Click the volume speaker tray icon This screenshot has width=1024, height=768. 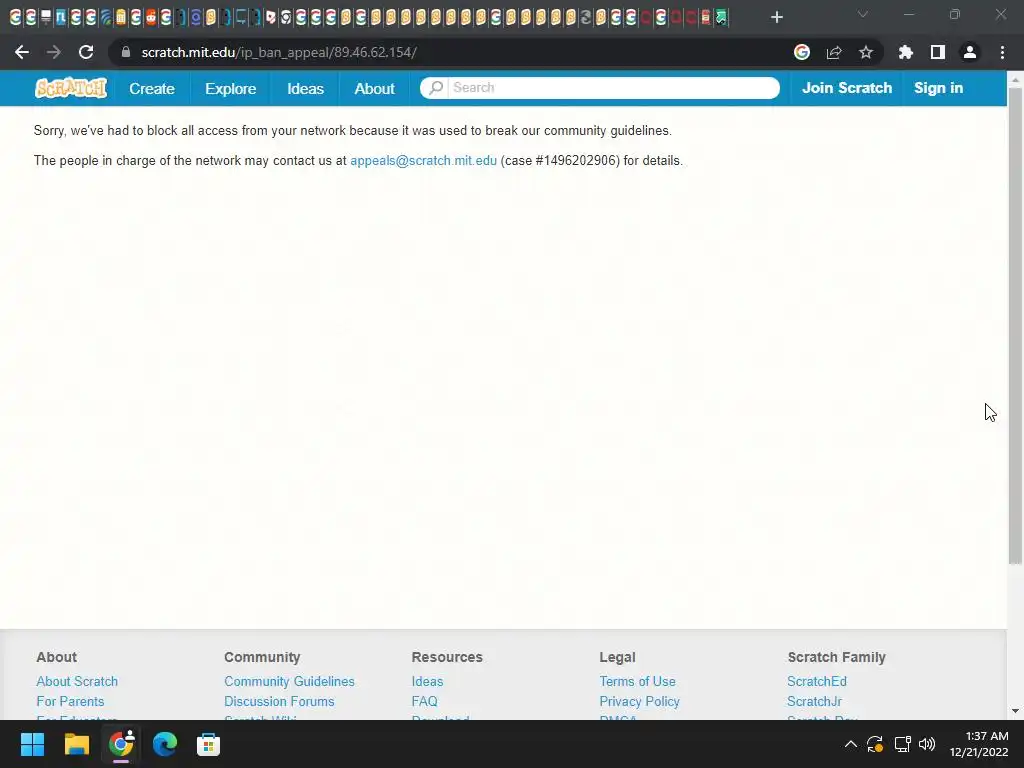pos(927,744)
